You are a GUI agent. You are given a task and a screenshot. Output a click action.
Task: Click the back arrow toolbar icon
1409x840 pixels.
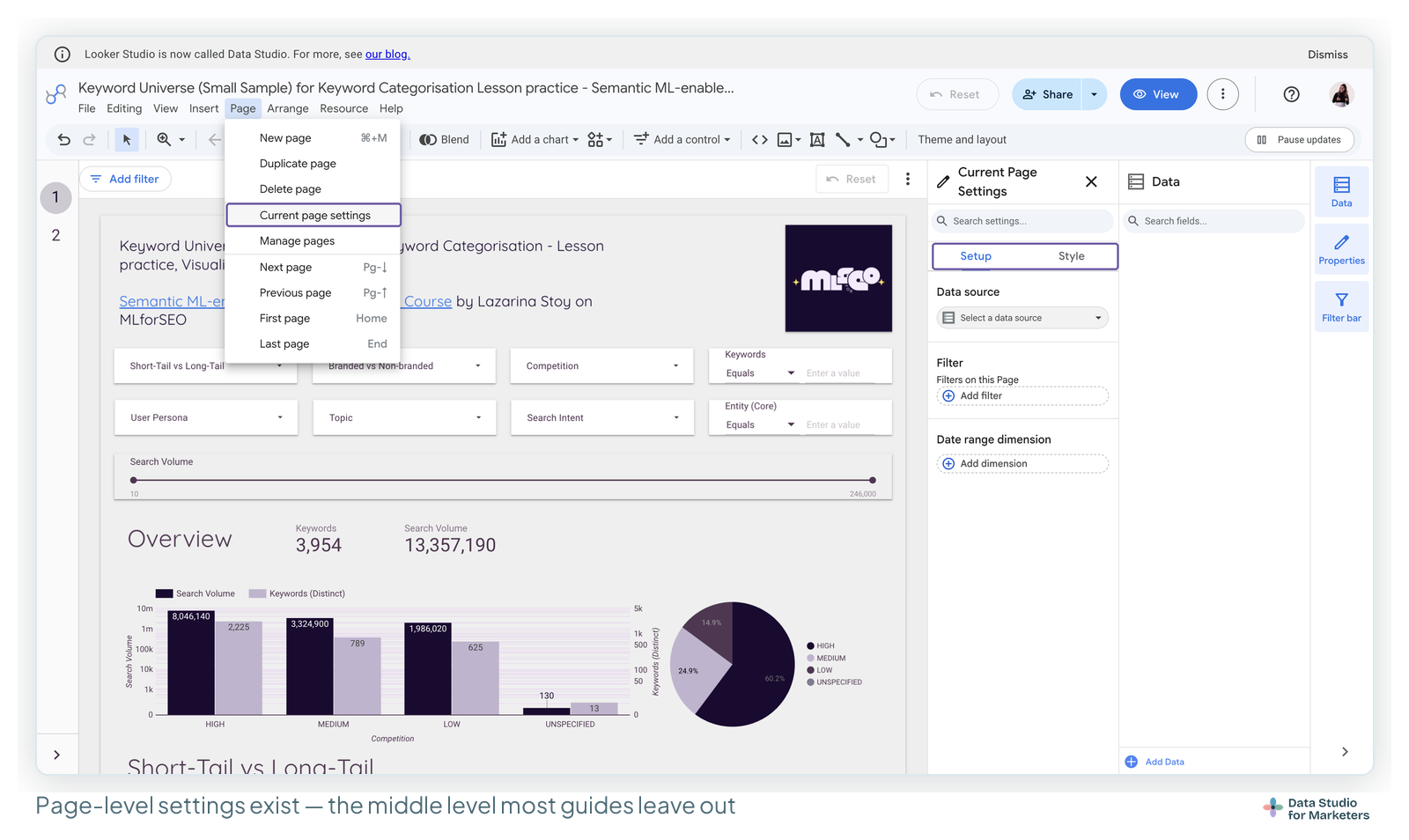(x=214, y=139)
